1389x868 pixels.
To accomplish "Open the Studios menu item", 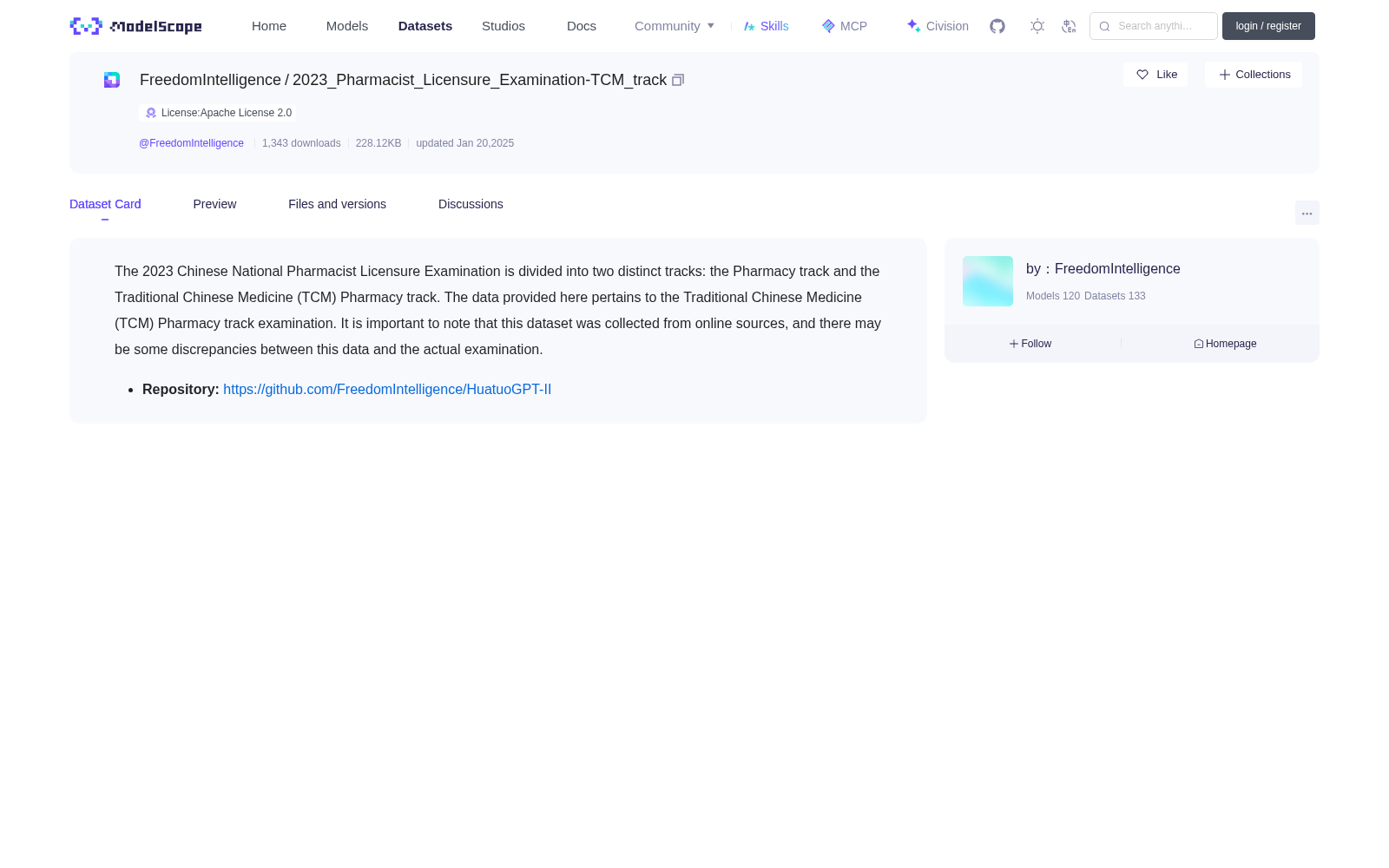I will (x=504, y=26).
